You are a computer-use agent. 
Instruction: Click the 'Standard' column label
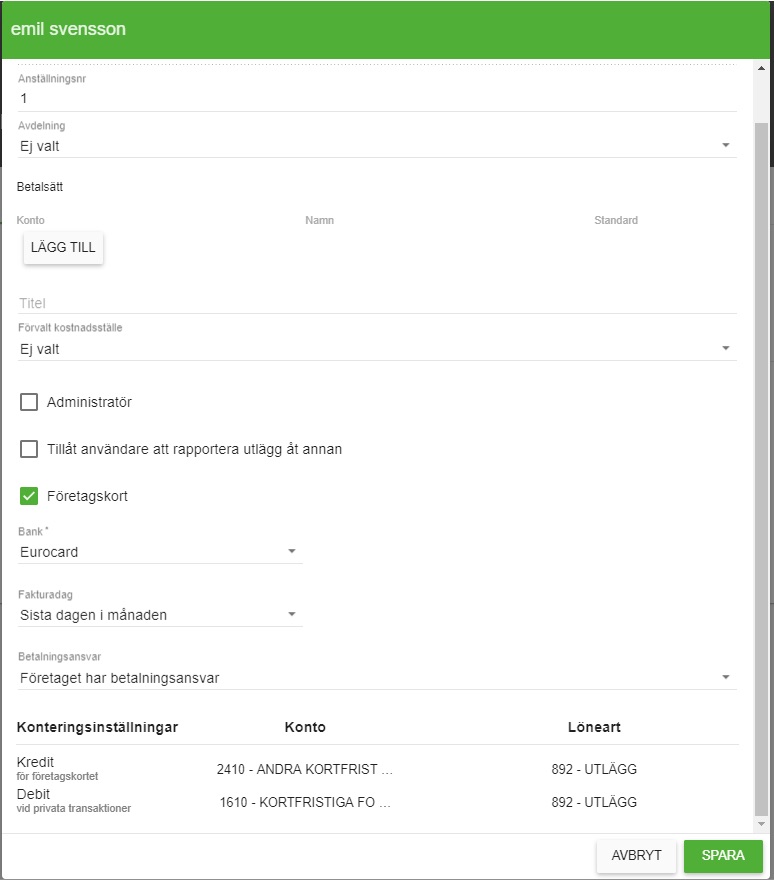616,221
